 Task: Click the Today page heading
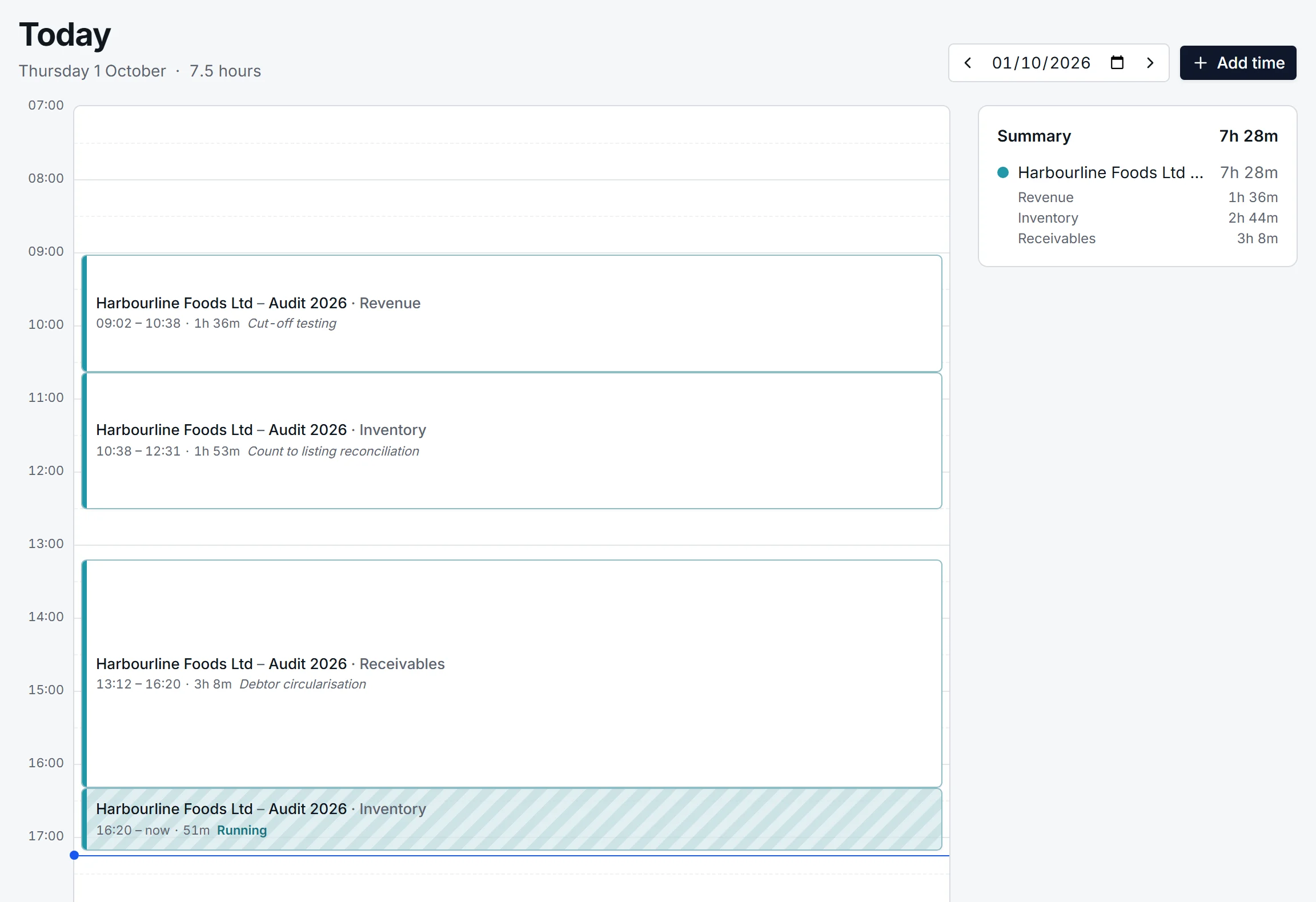coord(65,35)
